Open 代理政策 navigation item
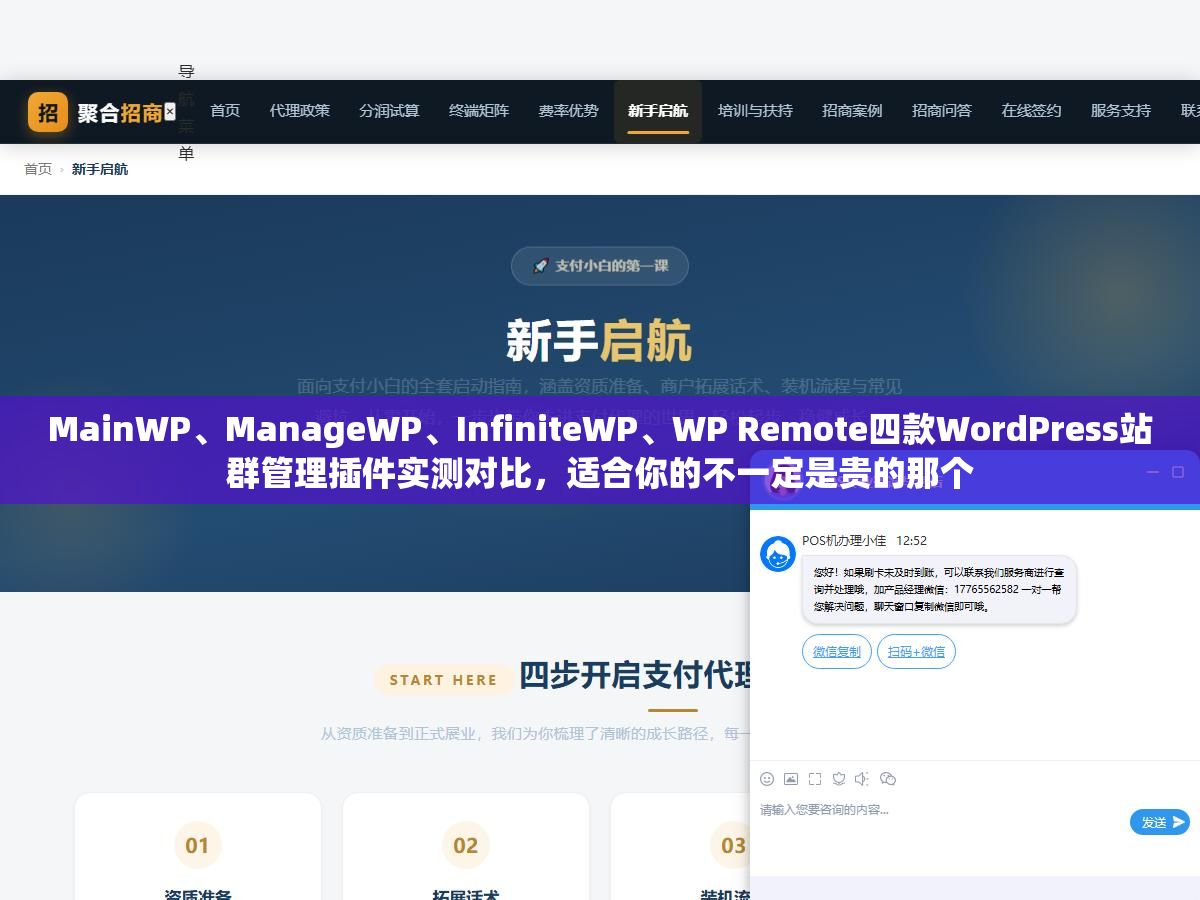Viewport: 1200px width, 900px height. 300,111
